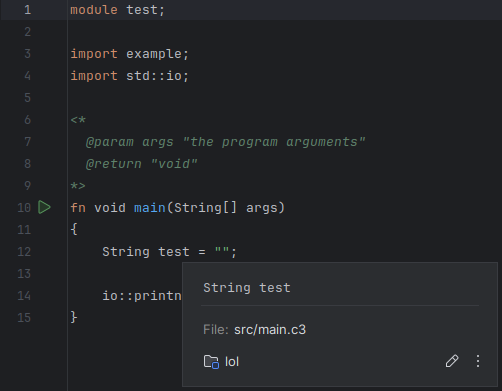
Task: Click the main function name
Action: (150, 208)
